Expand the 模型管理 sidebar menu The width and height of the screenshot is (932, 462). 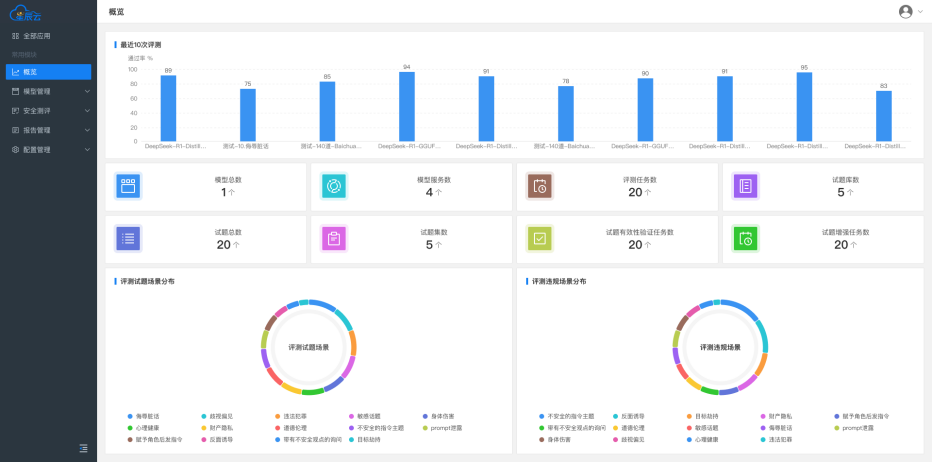pos(48,91)
